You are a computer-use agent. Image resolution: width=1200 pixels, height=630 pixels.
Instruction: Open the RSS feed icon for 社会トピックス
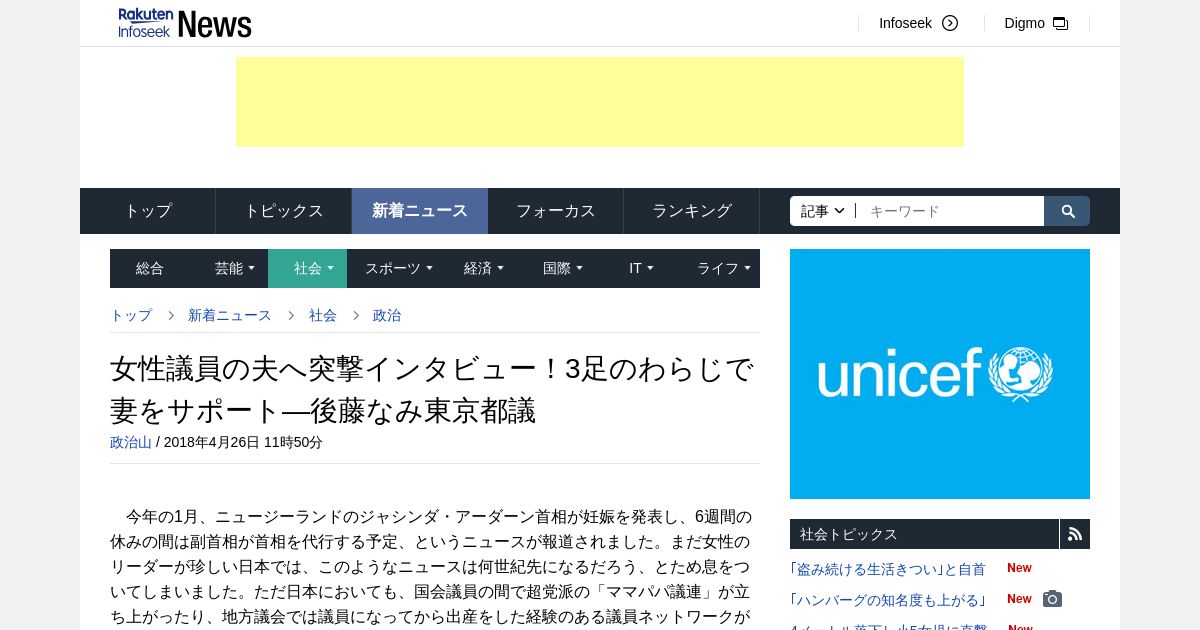[1075, 534]
